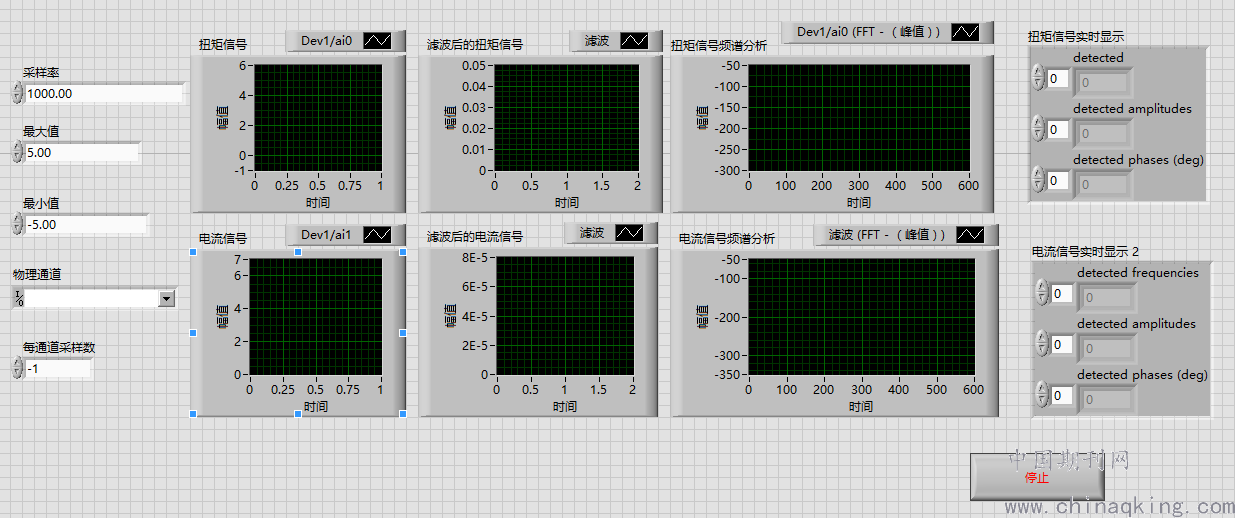Click index box of 'detected' array in 扭矩信号实时显示
1235x518 pixels.
1058,78
